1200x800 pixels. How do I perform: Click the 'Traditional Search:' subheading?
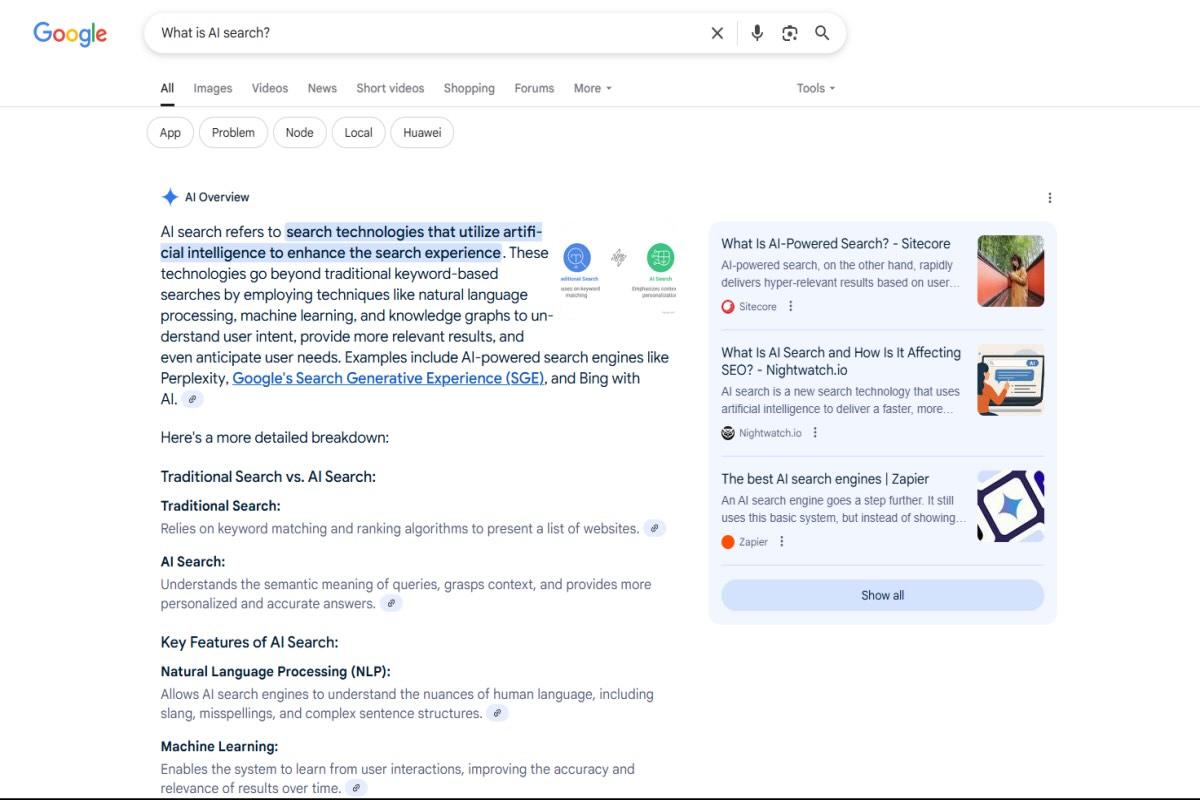220,505
